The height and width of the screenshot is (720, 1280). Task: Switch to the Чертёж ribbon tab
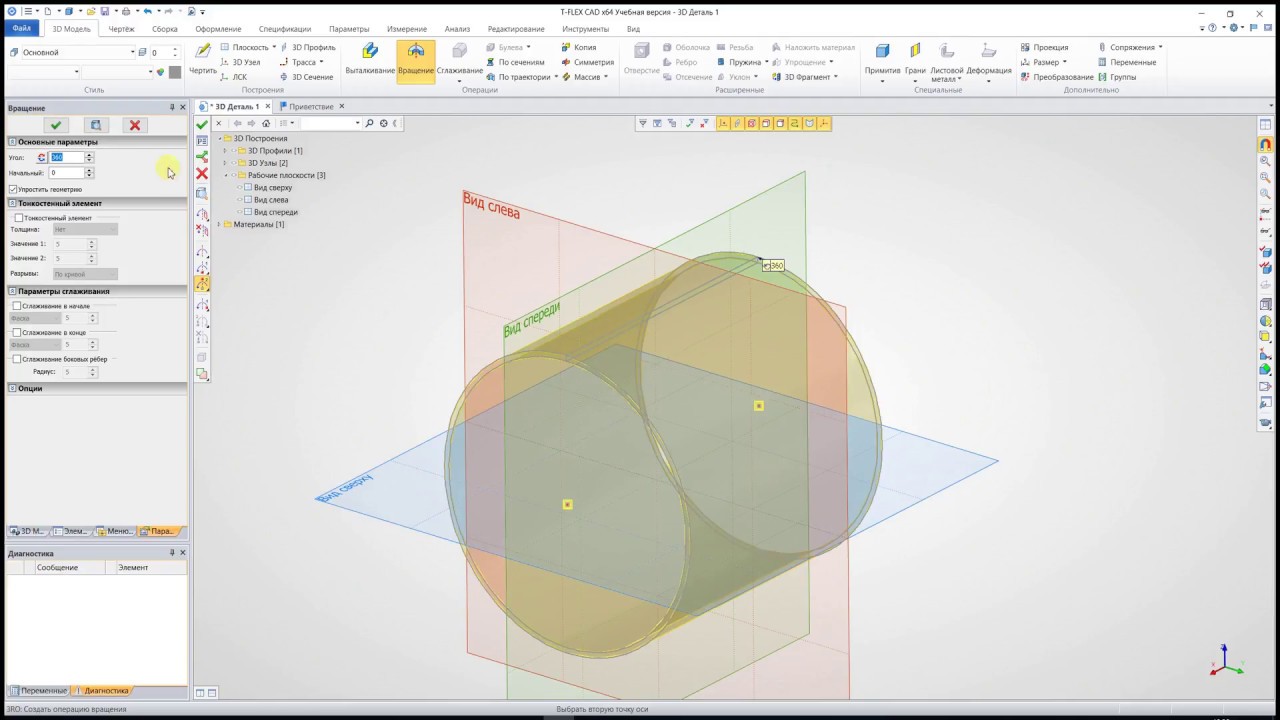[121, 29]
